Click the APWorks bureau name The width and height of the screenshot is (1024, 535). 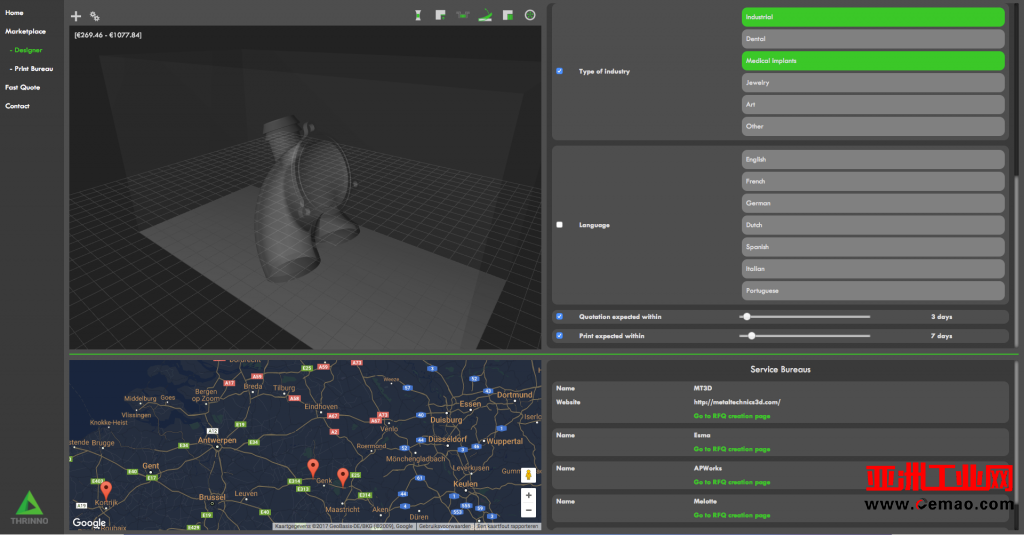[707, 468]
